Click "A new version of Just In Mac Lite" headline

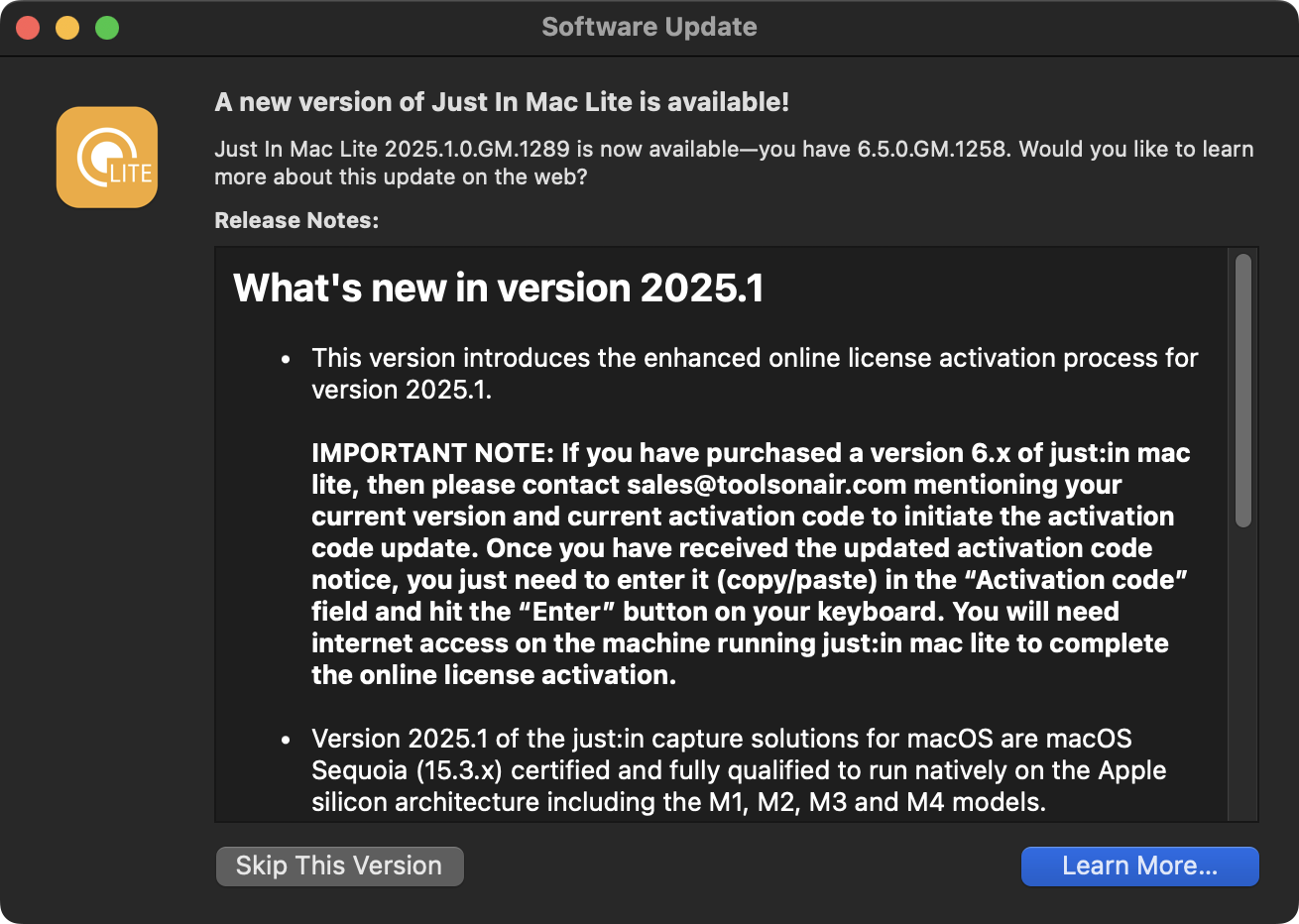[502, 102]
